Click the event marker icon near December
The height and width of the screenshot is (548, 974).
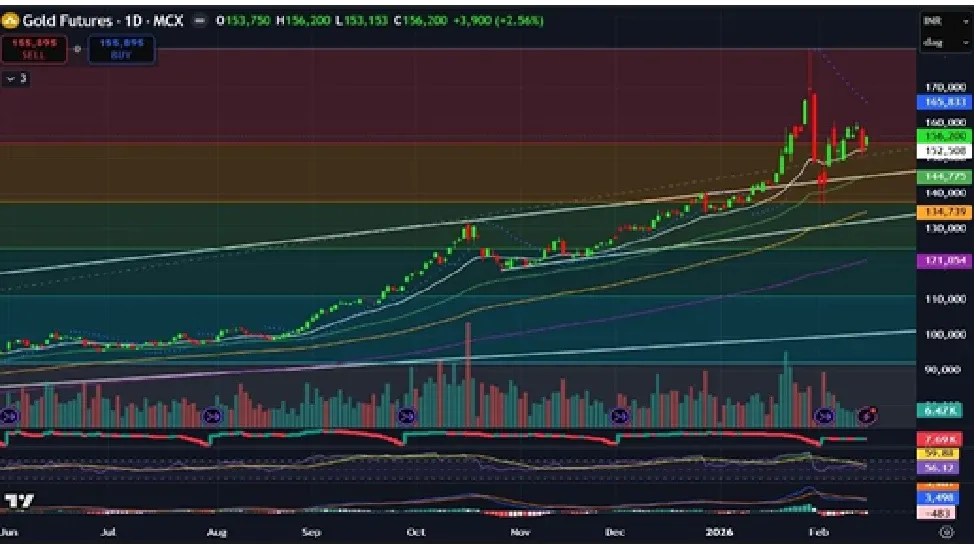619,416
